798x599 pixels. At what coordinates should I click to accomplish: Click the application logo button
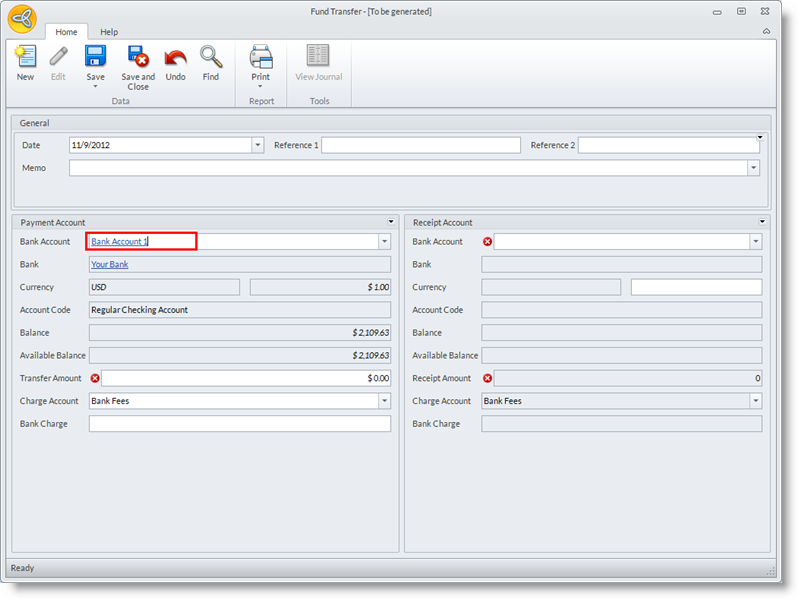pyautogui.click(x=22, y=19)
